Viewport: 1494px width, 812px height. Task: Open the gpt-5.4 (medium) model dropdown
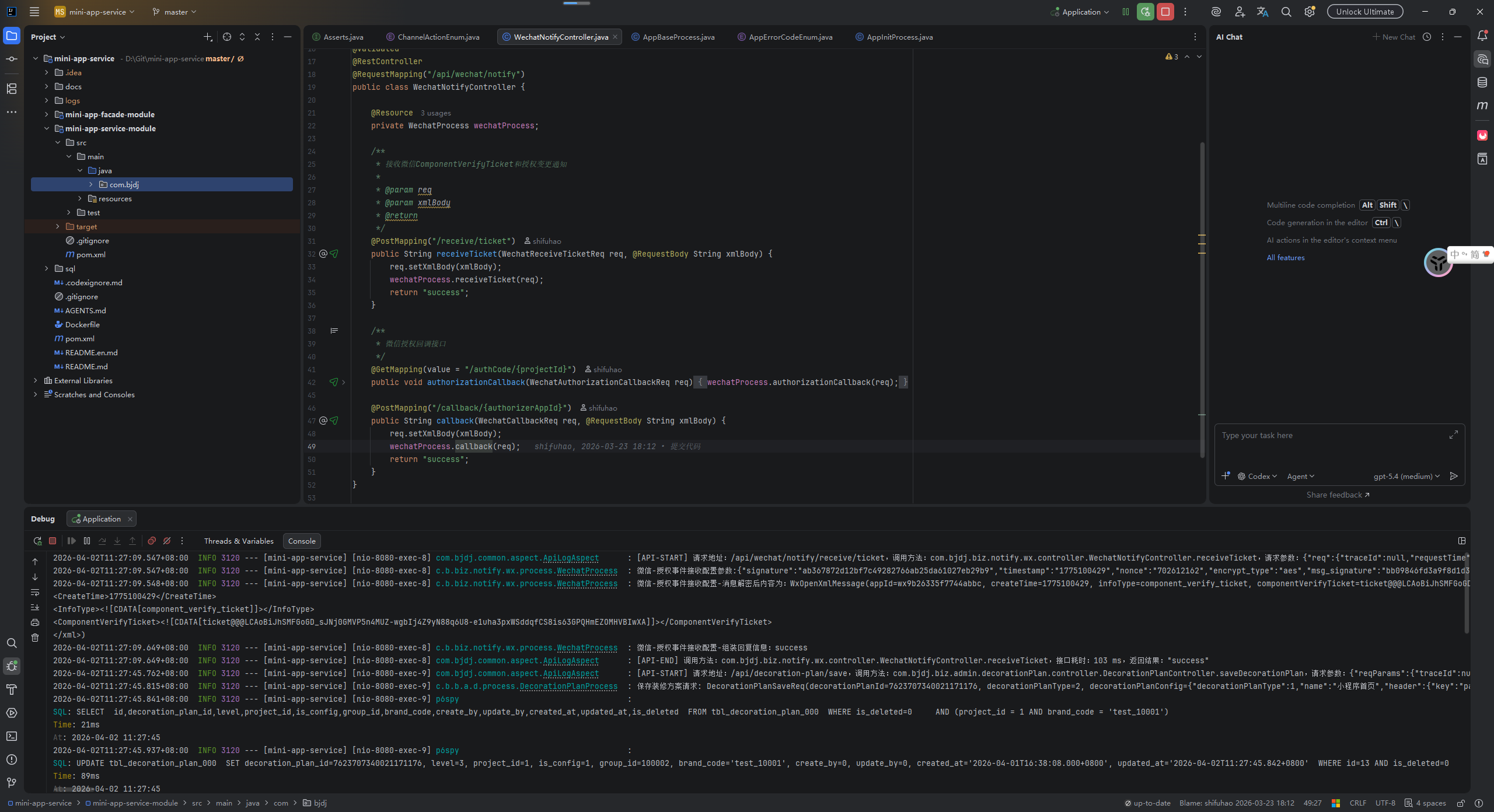click(x=1406, y=476)
